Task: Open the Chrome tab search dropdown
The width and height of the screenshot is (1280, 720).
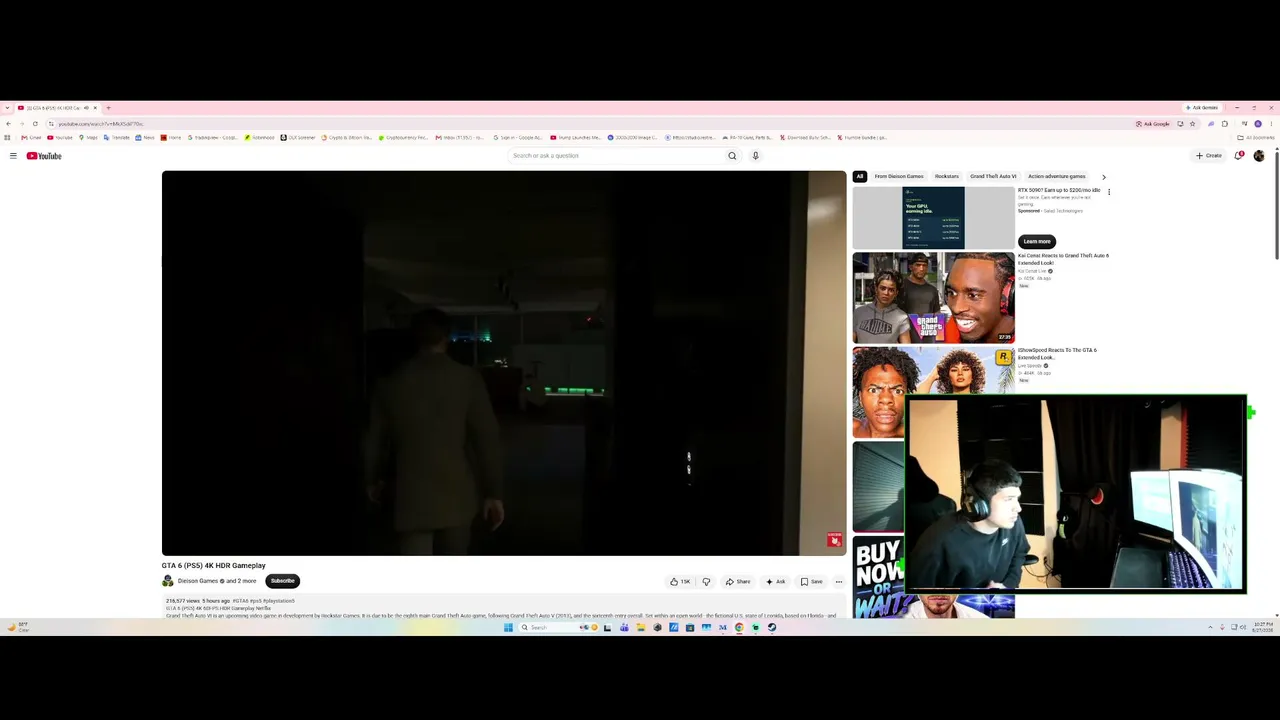Action: (8, 108)
